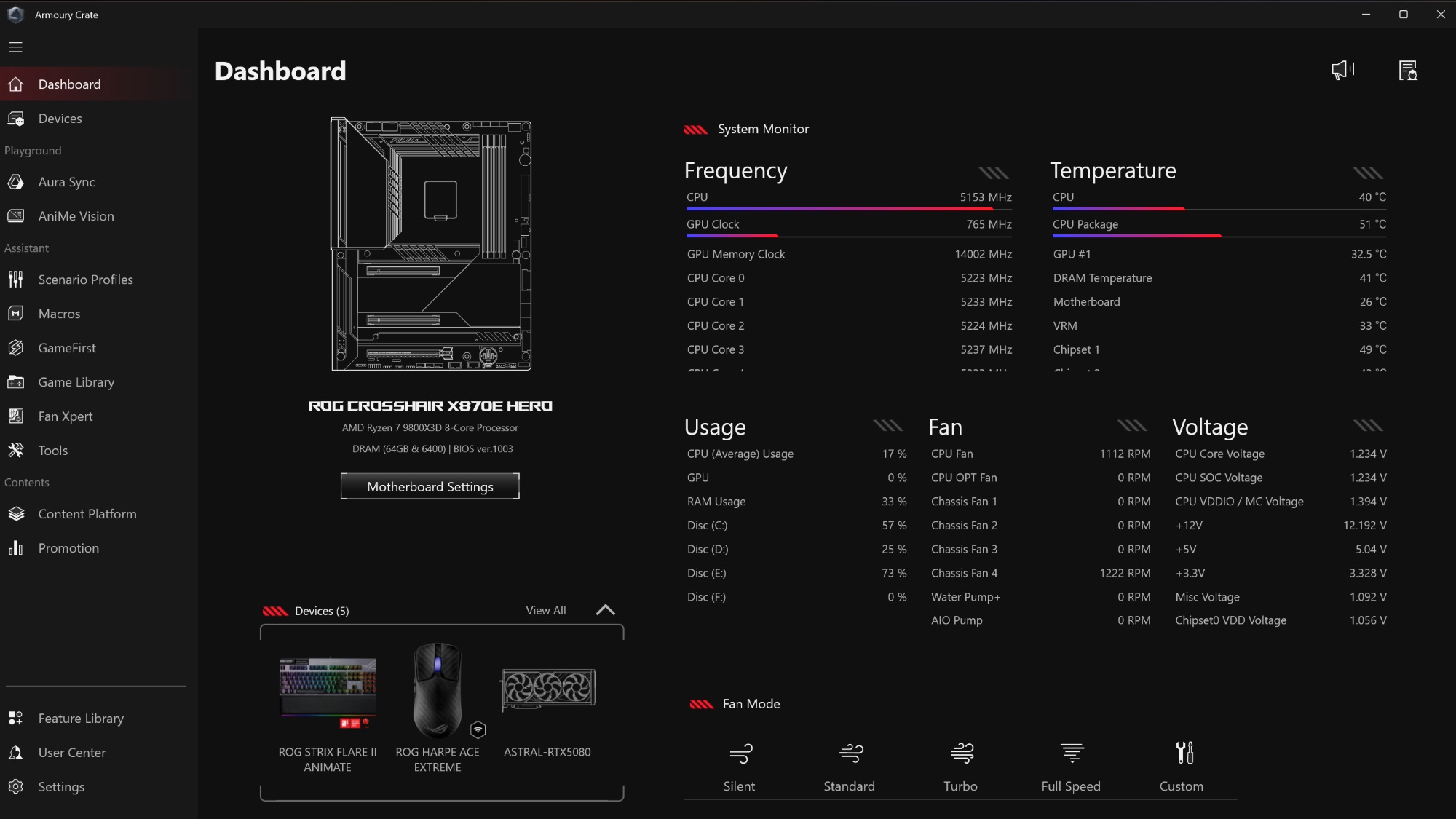Open the announcements megaphone icon

coord(1342,70)
